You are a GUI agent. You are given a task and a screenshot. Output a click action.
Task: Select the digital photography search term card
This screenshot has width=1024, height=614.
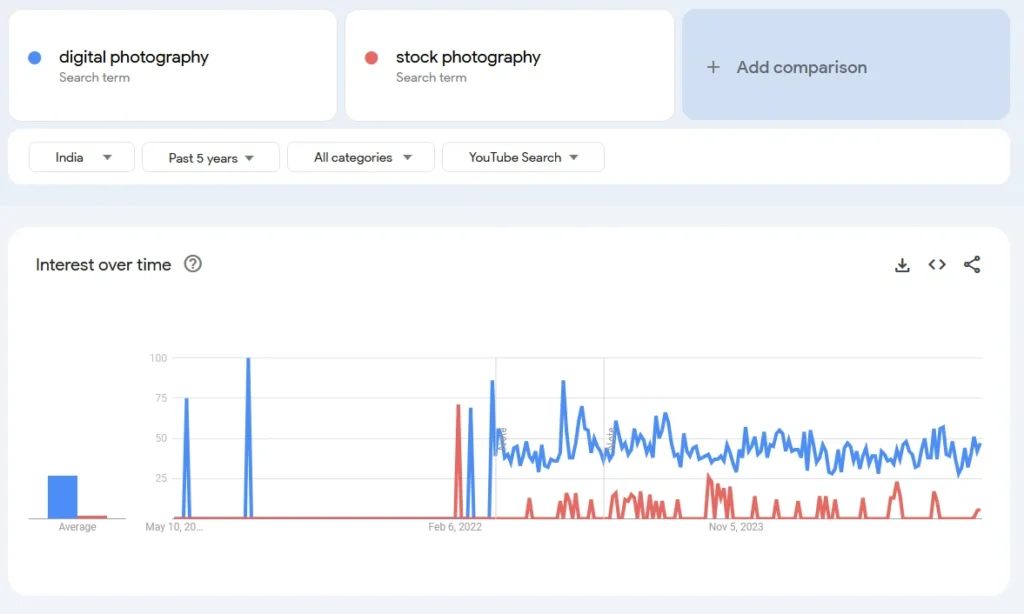172,65
